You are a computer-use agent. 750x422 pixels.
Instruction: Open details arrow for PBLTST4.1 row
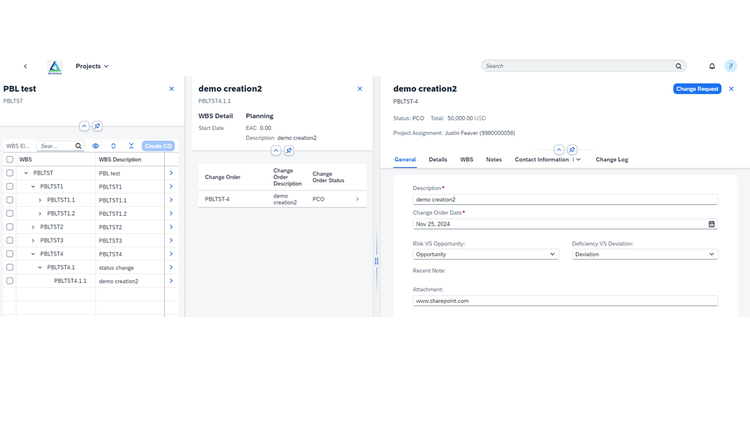pos(171,267)
